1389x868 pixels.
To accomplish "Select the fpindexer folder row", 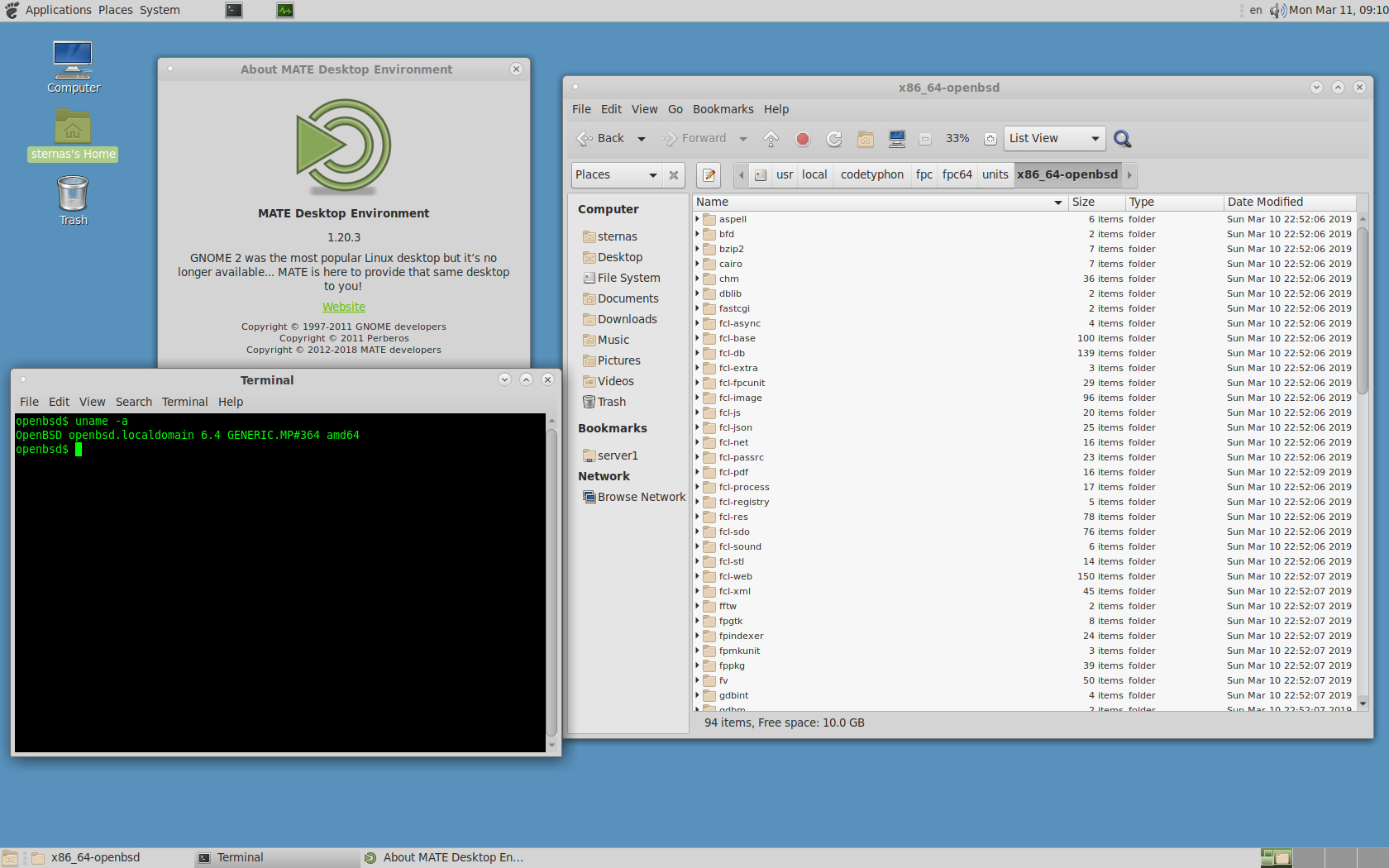I will coord(1024,636).
